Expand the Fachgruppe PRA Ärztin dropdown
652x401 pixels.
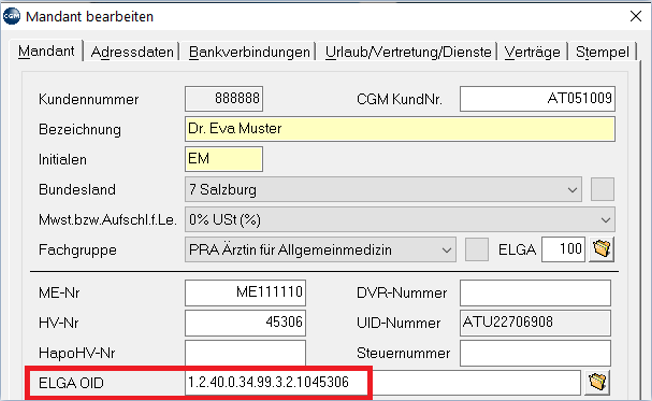tap(320, 250)
